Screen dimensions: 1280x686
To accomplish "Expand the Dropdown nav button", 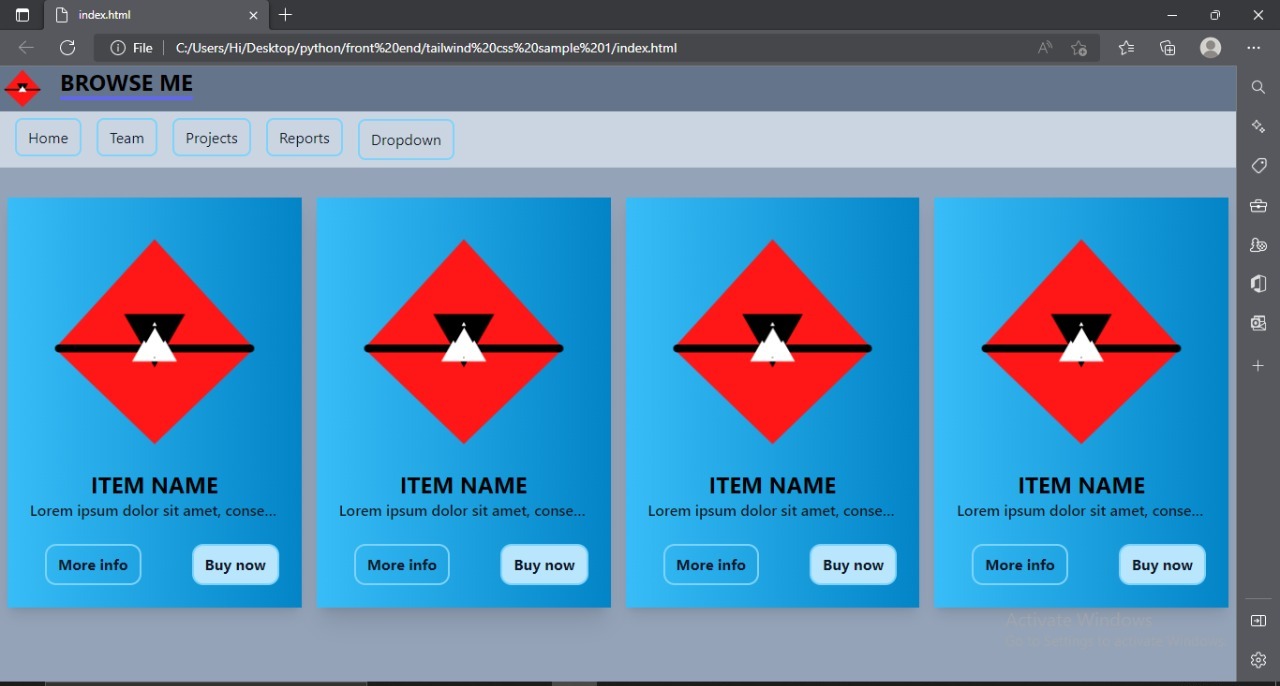I will 406,140.
